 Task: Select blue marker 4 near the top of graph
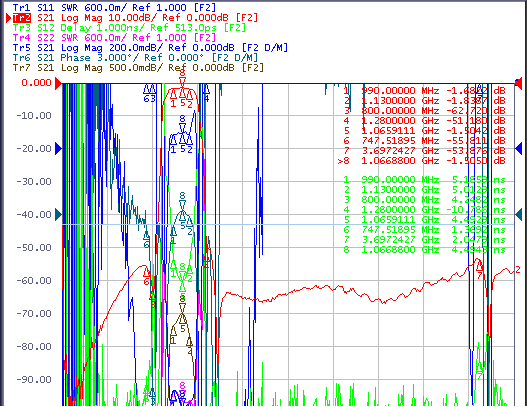[x=207, y=93]
